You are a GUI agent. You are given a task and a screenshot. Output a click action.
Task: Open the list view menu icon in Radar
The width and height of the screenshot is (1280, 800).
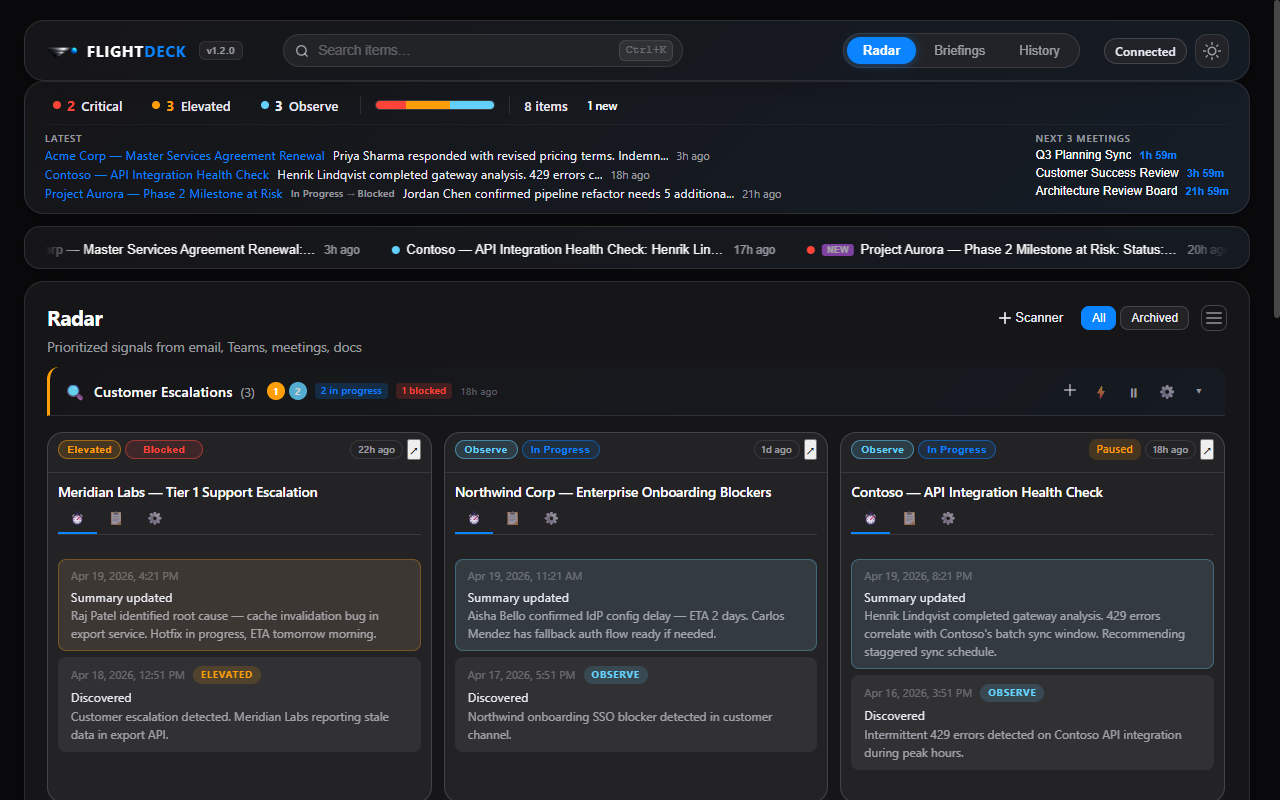(x=1214, y=318)
